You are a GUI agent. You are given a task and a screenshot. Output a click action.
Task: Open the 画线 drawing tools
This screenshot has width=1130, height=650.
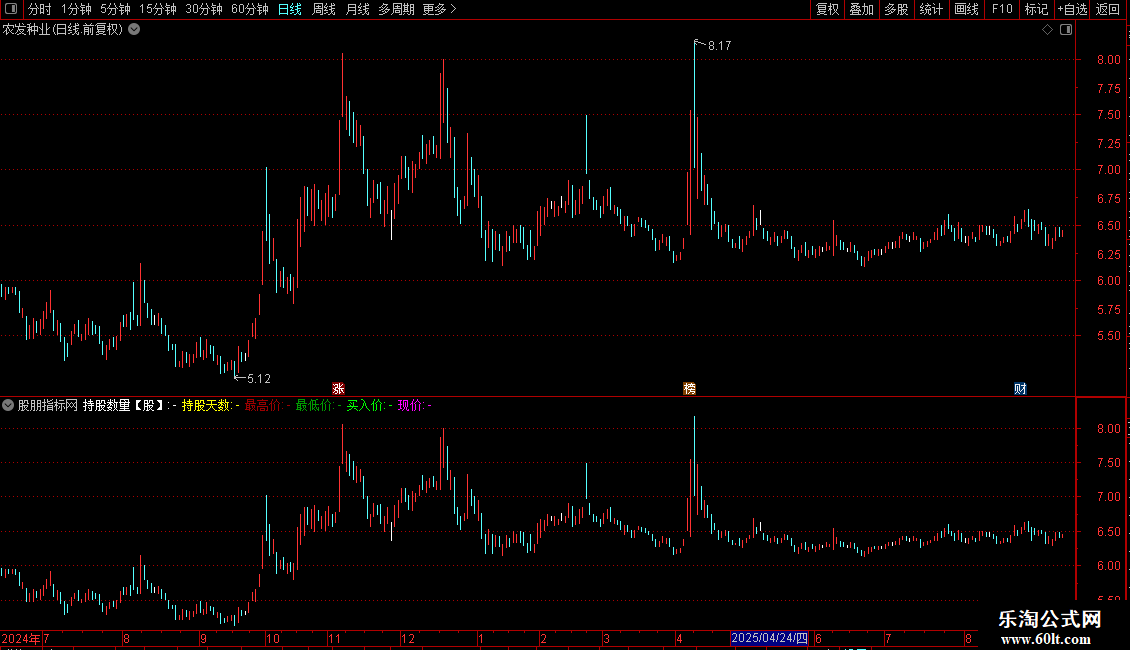point(966,9)
